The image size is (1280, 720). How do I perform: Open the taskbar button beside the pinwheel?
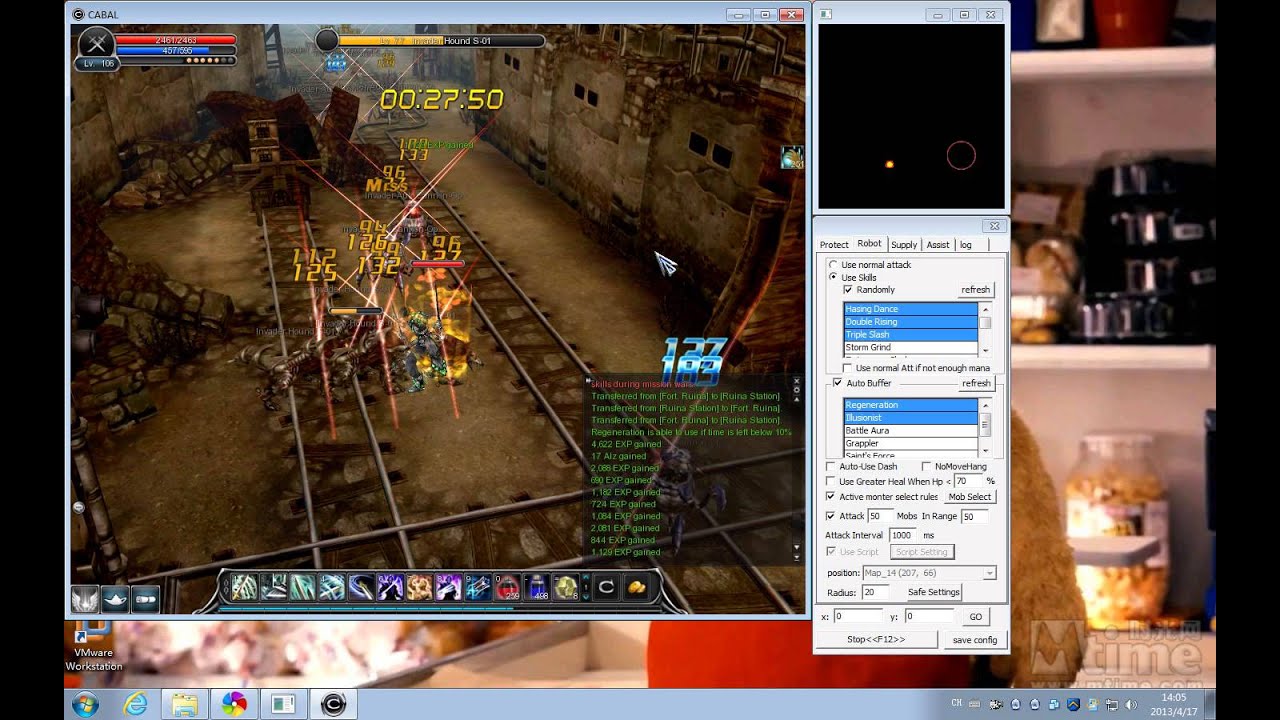click(x=283, y=704)
